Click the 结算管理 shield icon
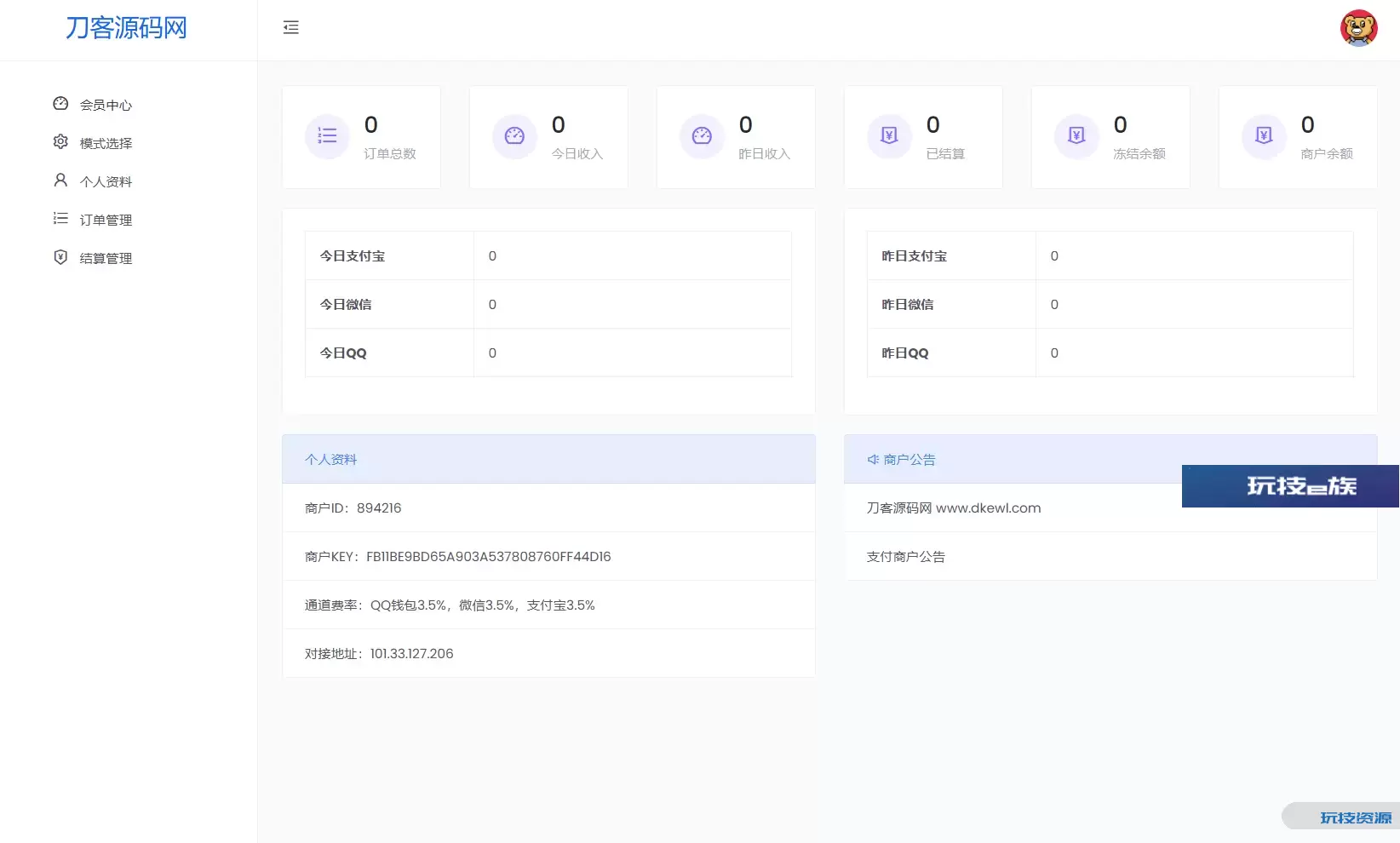This screenshot has width=1400, height=843. tap(60, 257)
